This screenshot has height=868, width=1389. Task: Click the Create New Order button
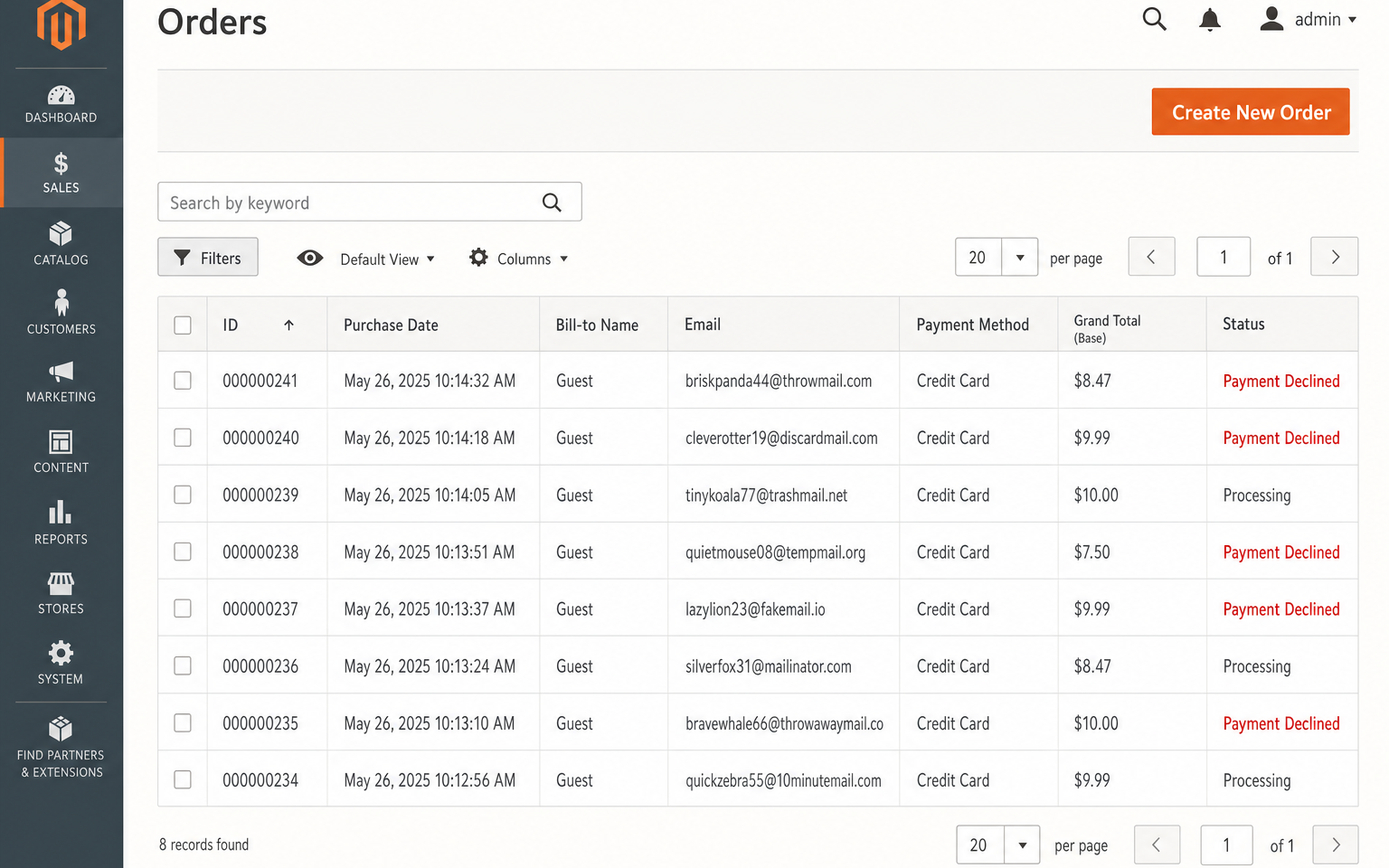click(x=1251, y=112)
